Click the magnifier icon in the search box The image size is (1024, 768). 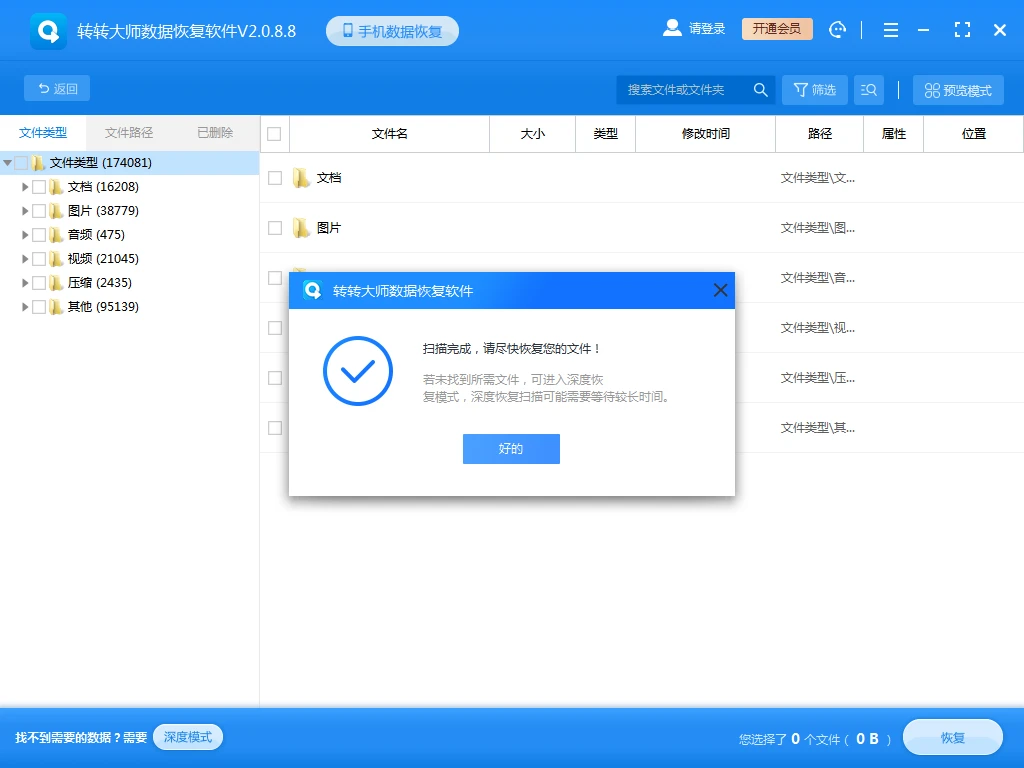click(x=760, y=89)
